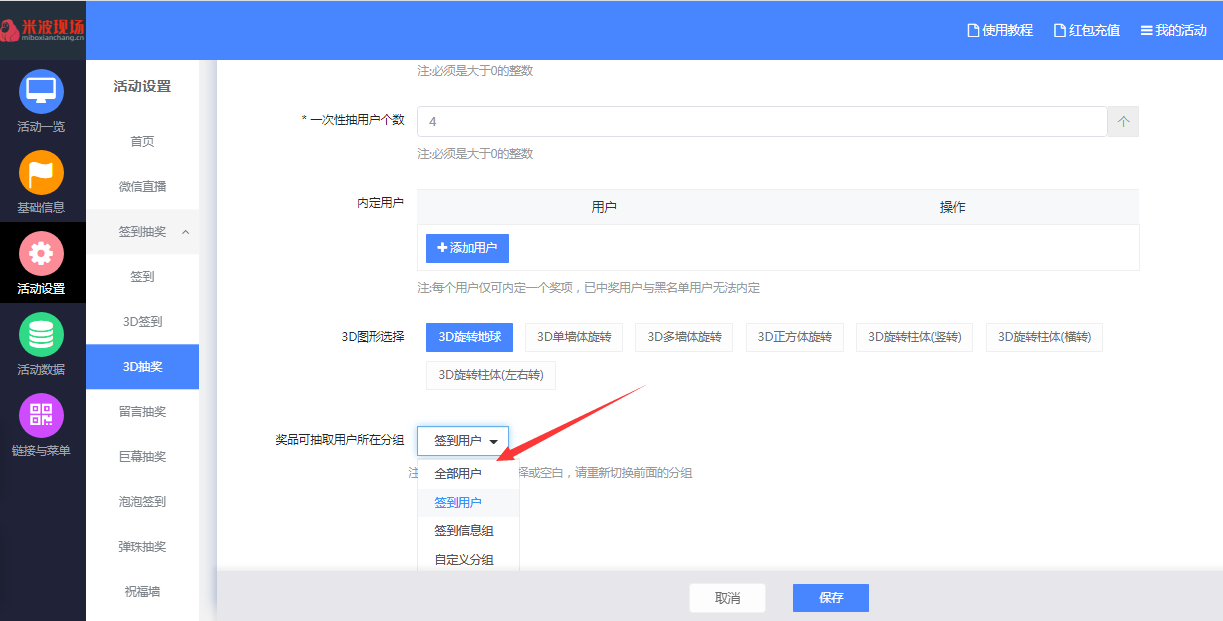This screenshot has width=1223, height=621.
Task: Open the 活动数据 database icon
Action: [x=41, y=335]
